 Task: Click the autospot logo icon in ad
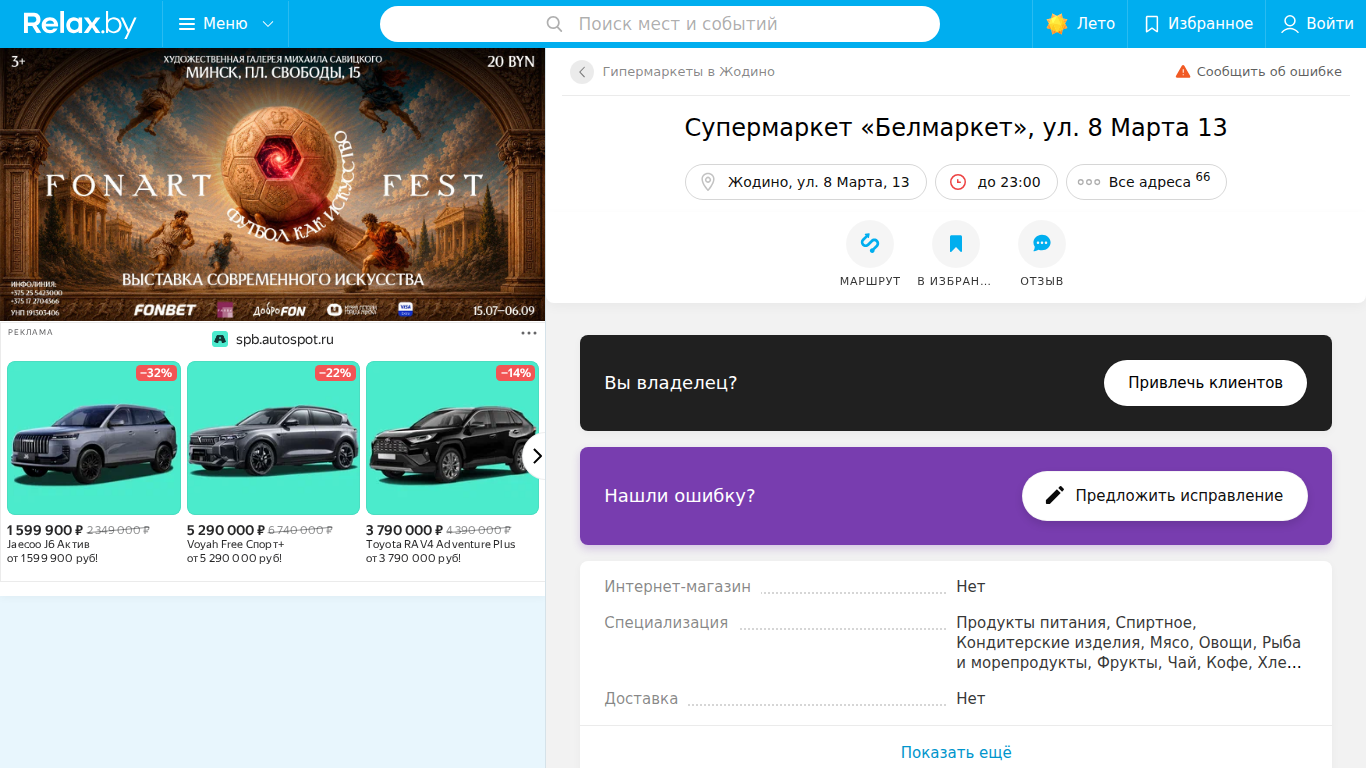(x=220, y=339)
